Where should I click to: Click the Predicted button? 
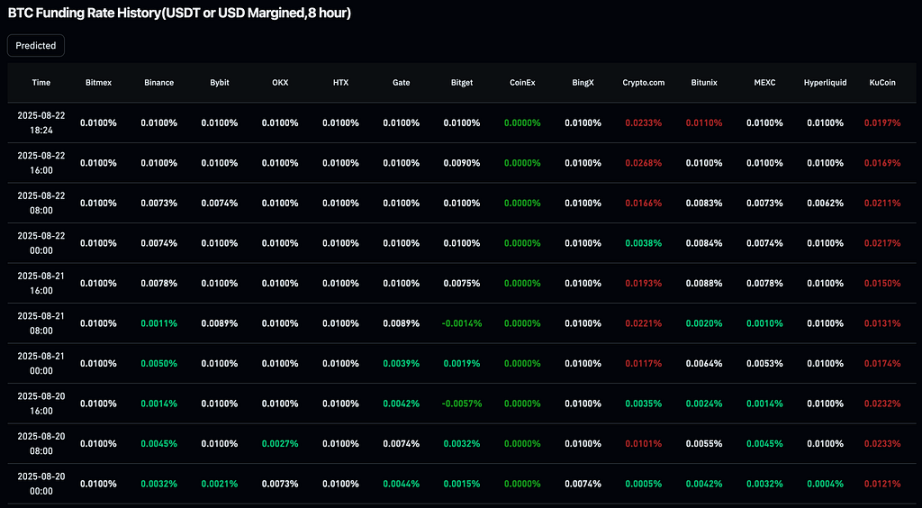point(36,46)
